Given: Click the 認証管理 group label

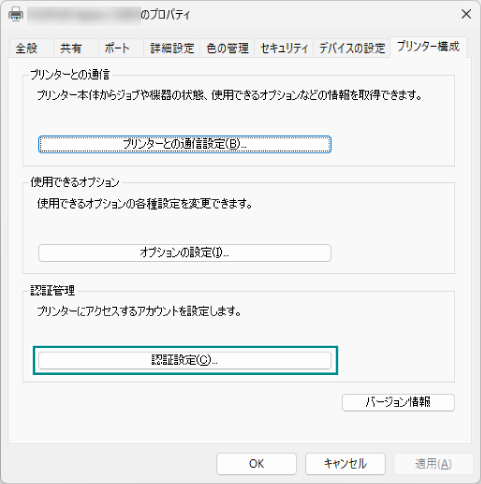Looking at the screenshot, I should [x=53, y=291].
